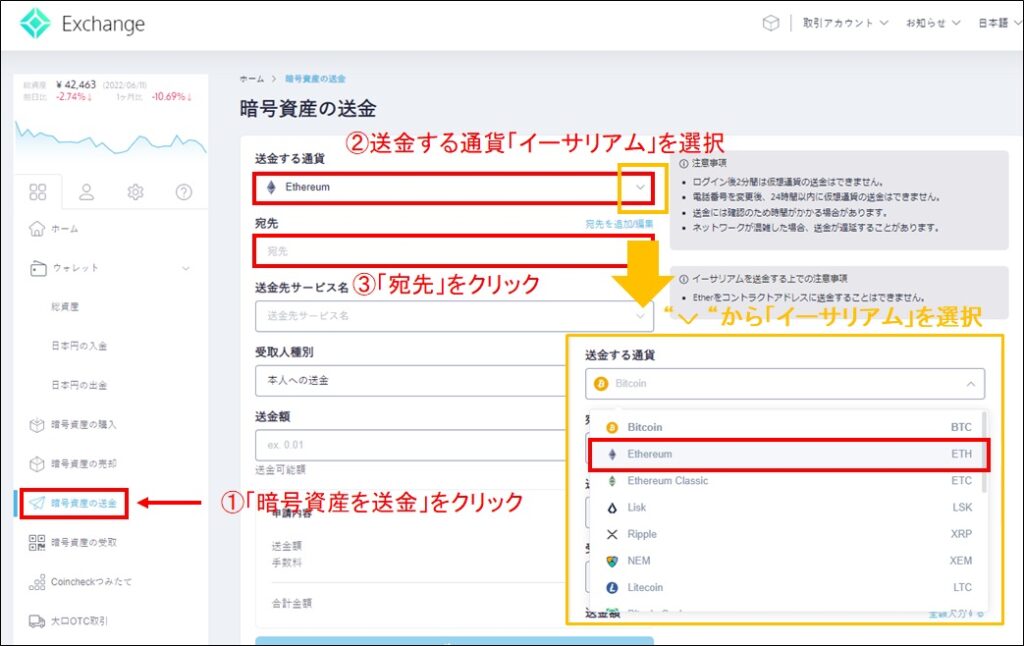Open the cube icon in header
Viewport: 1024px width, 646px height.
(x=771, y=24)
